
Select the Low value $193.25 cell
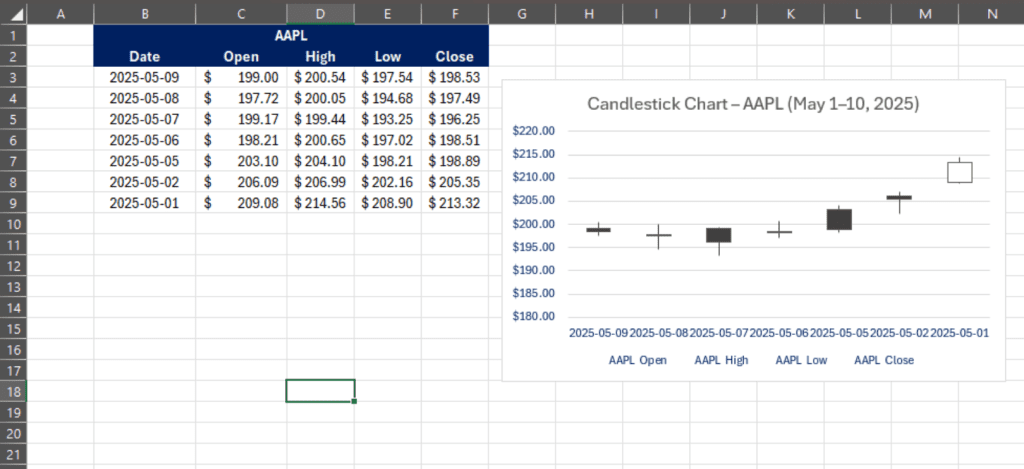click(x=387, y=119)
